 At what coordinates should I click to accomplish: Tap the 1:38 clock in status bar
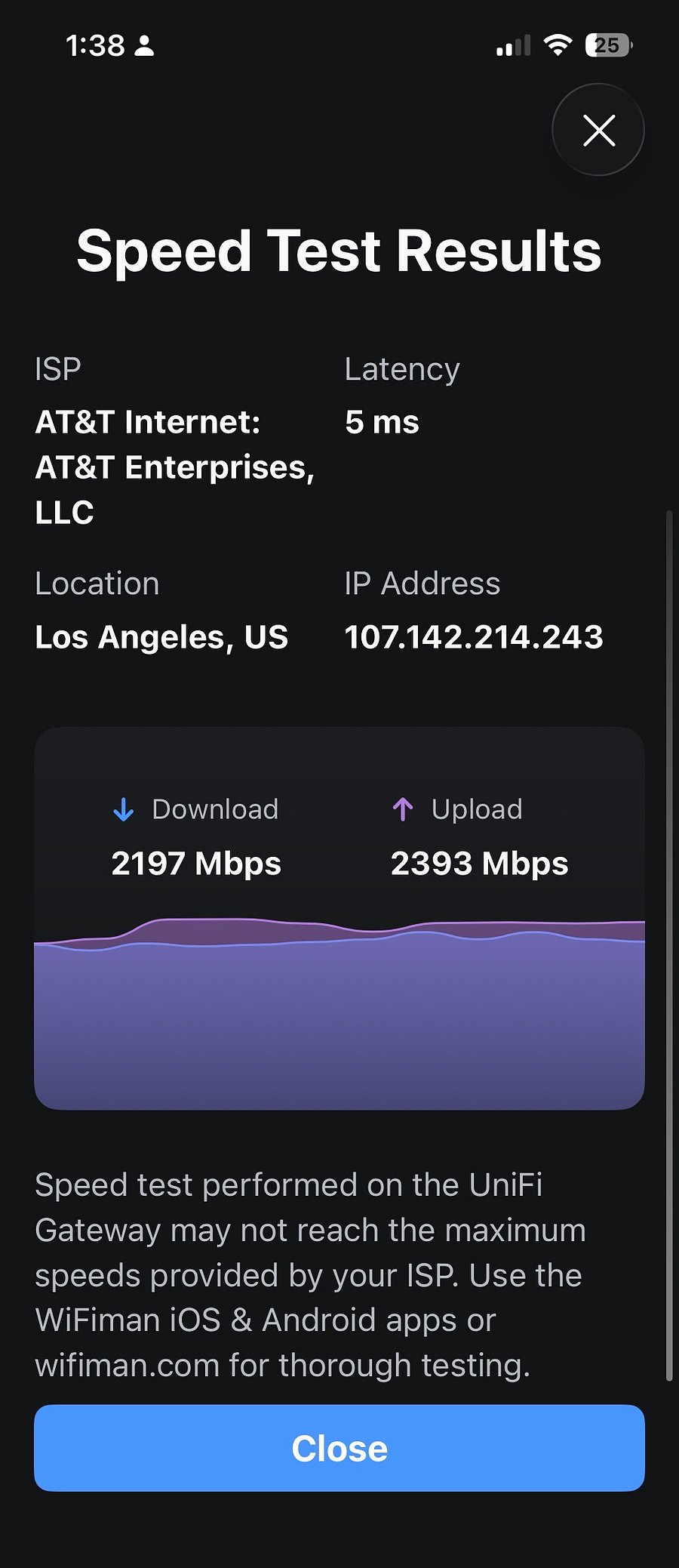point(95,45)
